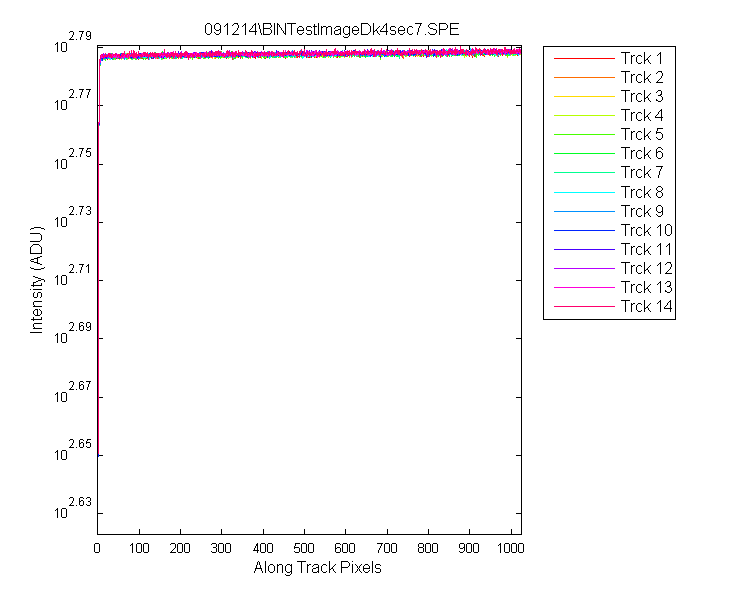Select the Trck 1 legend entry
This screenshot has height=600, width=750.
(x=608, y=58)
